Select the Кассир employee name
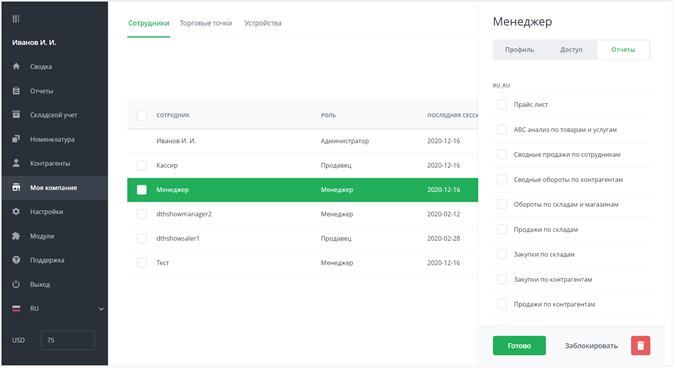This screenshot has width=675, height=368. [167, 165]
